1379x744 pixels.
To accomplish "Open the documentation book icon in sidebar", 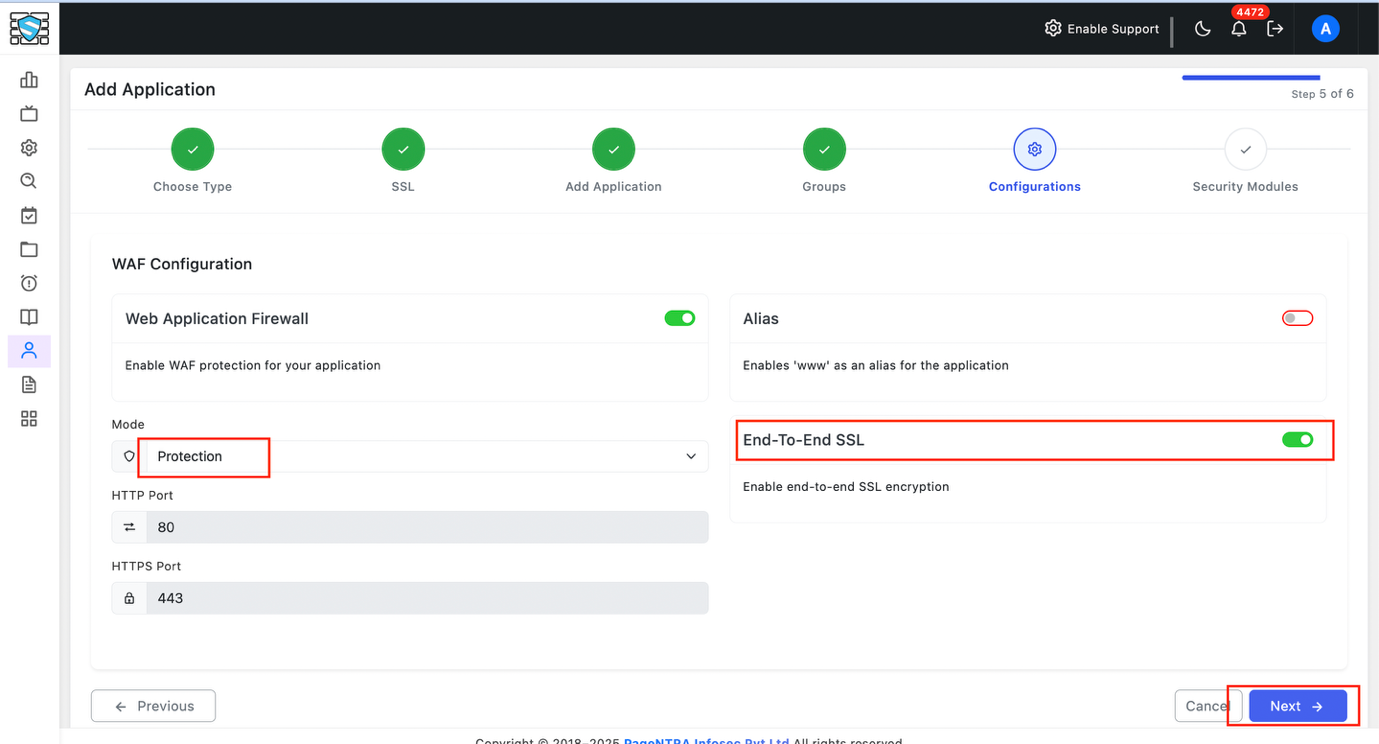I will tap(28, 317).
